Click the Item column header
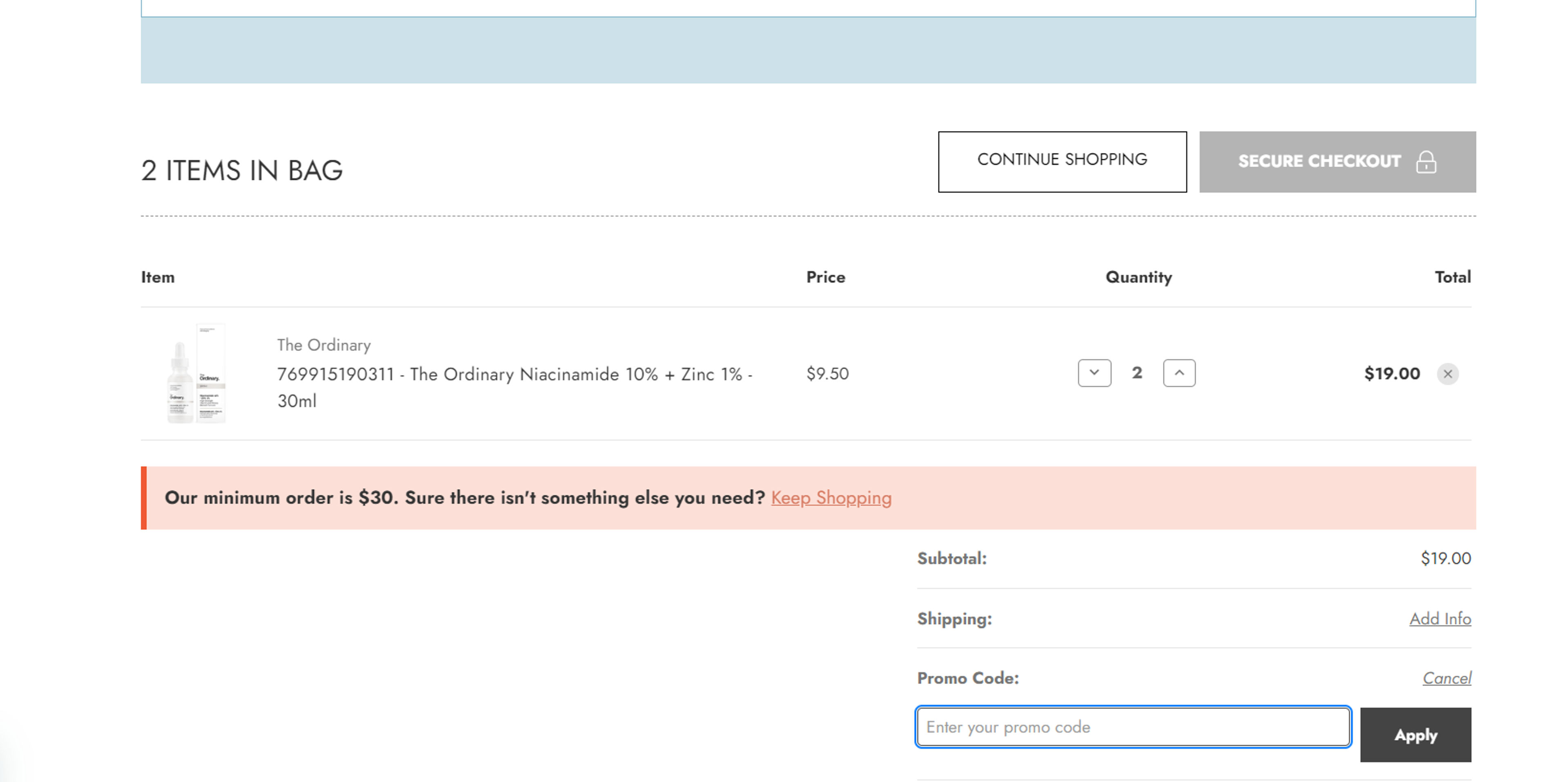This screenshot has width=1568, height=782. pos(158,277)
